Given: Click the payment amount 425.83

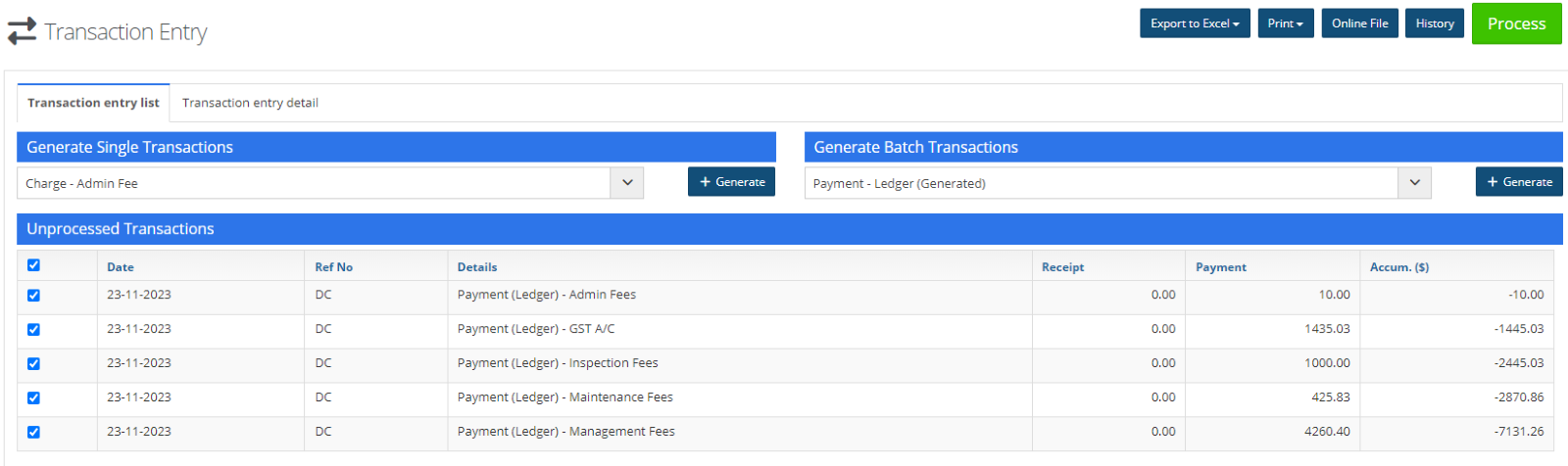Looking at the screenshot, I should coord(1331,397).
